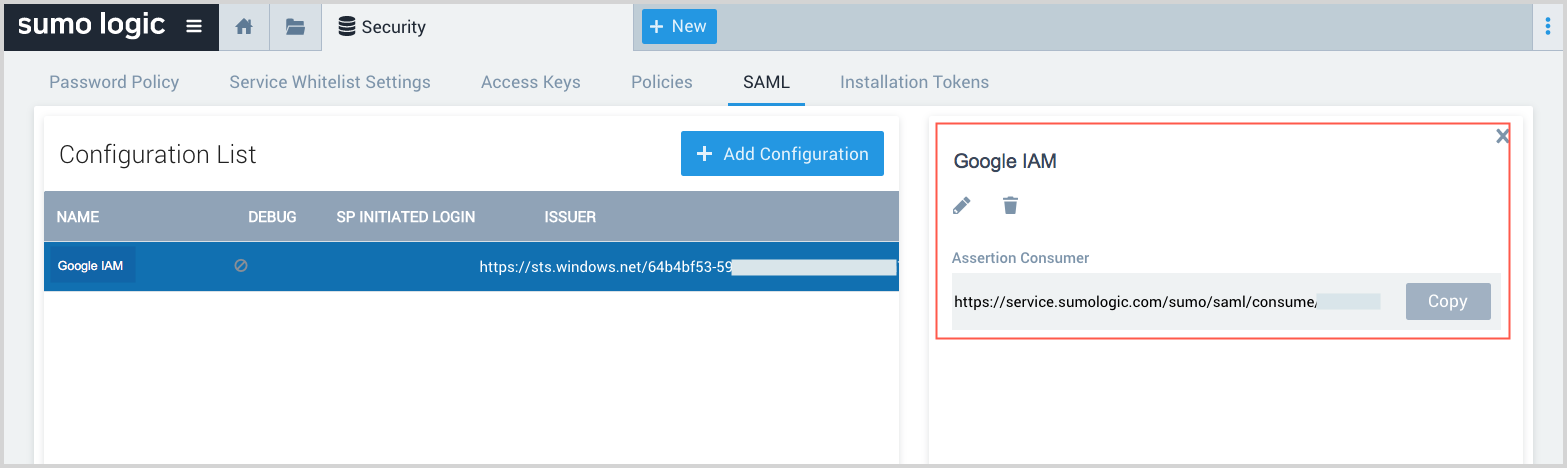Delete Google IAM using the trash icon
This screenshot has height=468, width=1567.
1011,206
